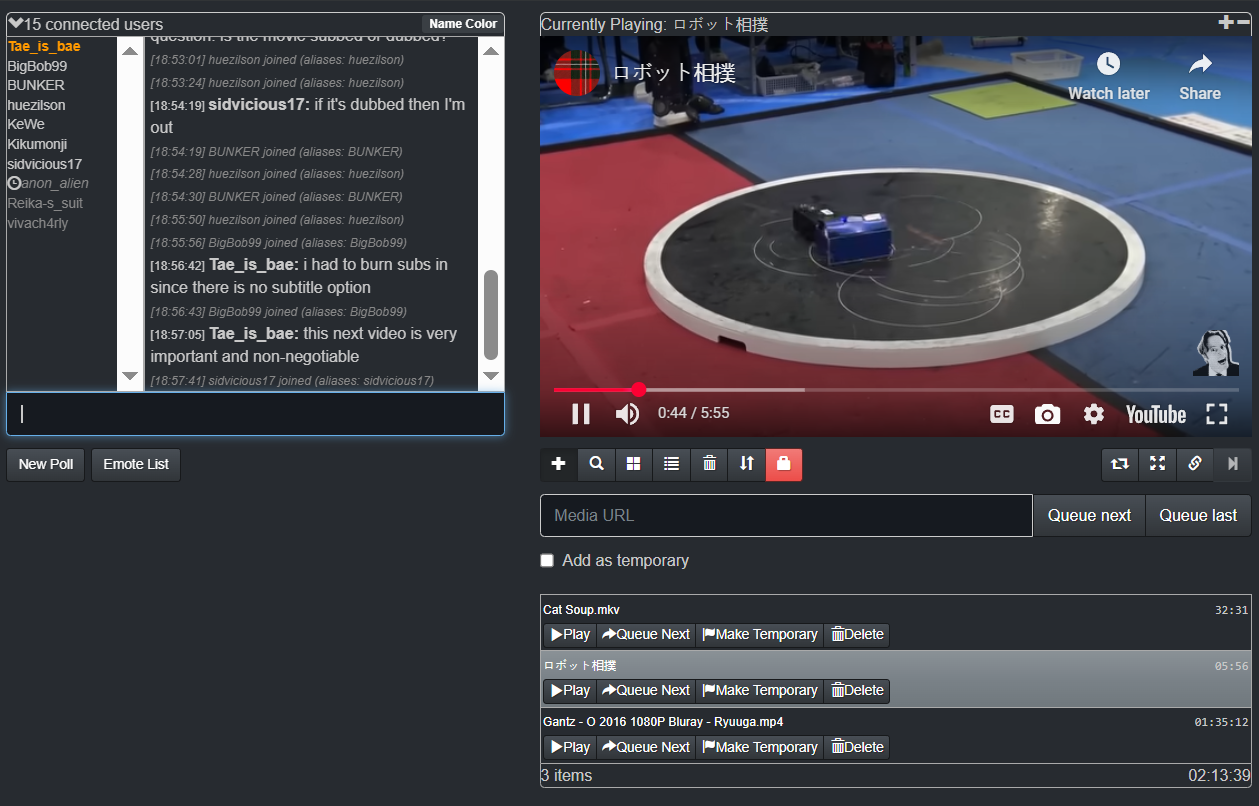Open the Emote List

click(x=136, y=464)
